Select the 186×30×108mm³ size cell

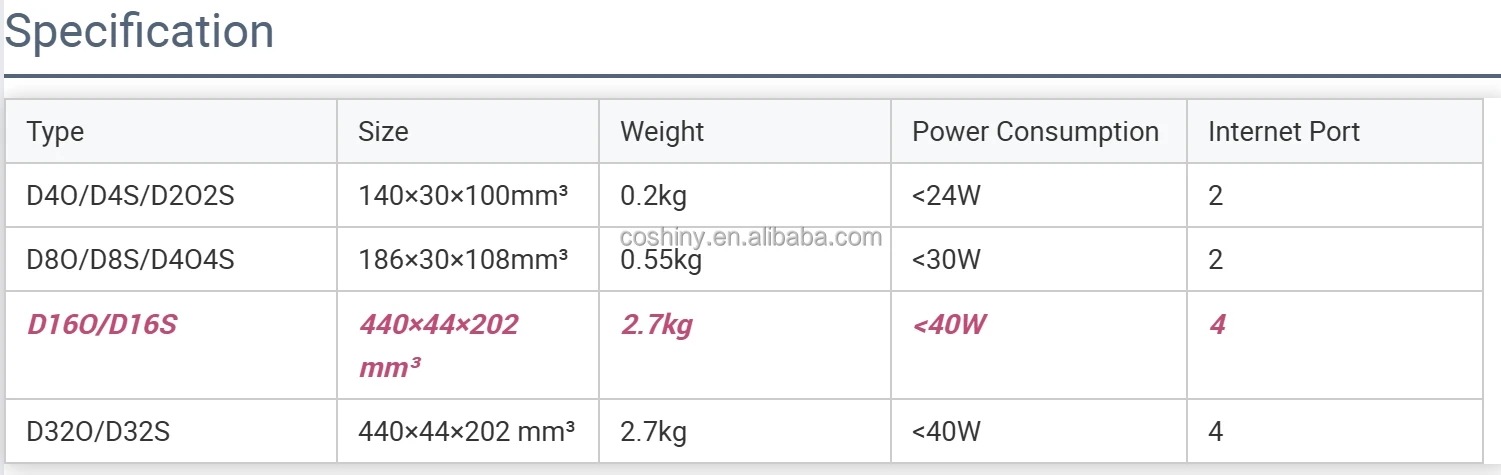pyautogui.click(x=463, y=260)
